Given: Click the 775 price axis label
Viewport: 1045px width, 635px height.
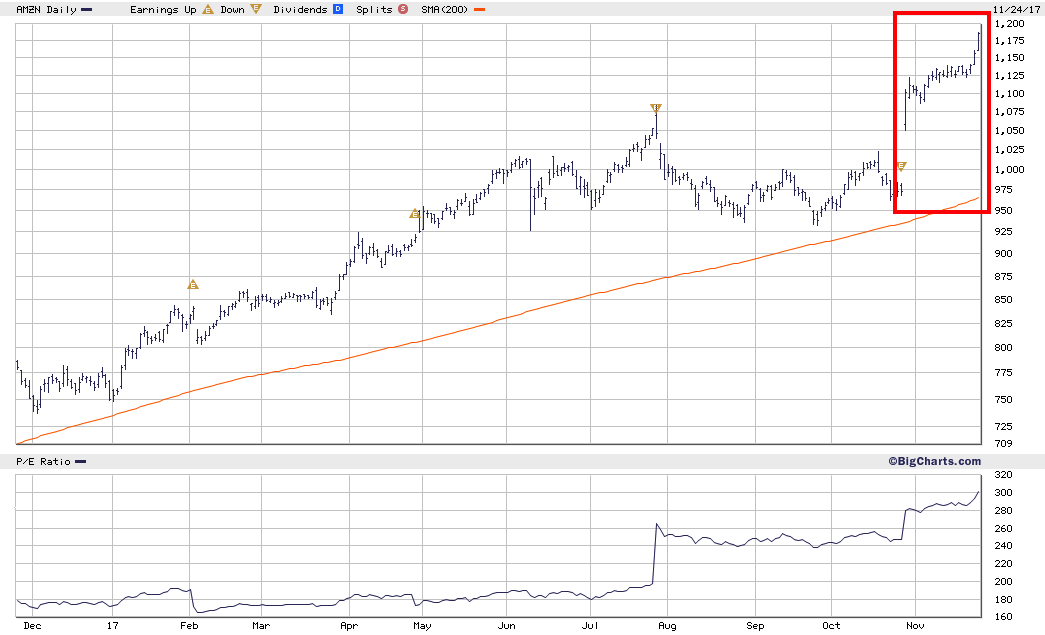Looking at the screenshot, I should tap(1004, 373).
